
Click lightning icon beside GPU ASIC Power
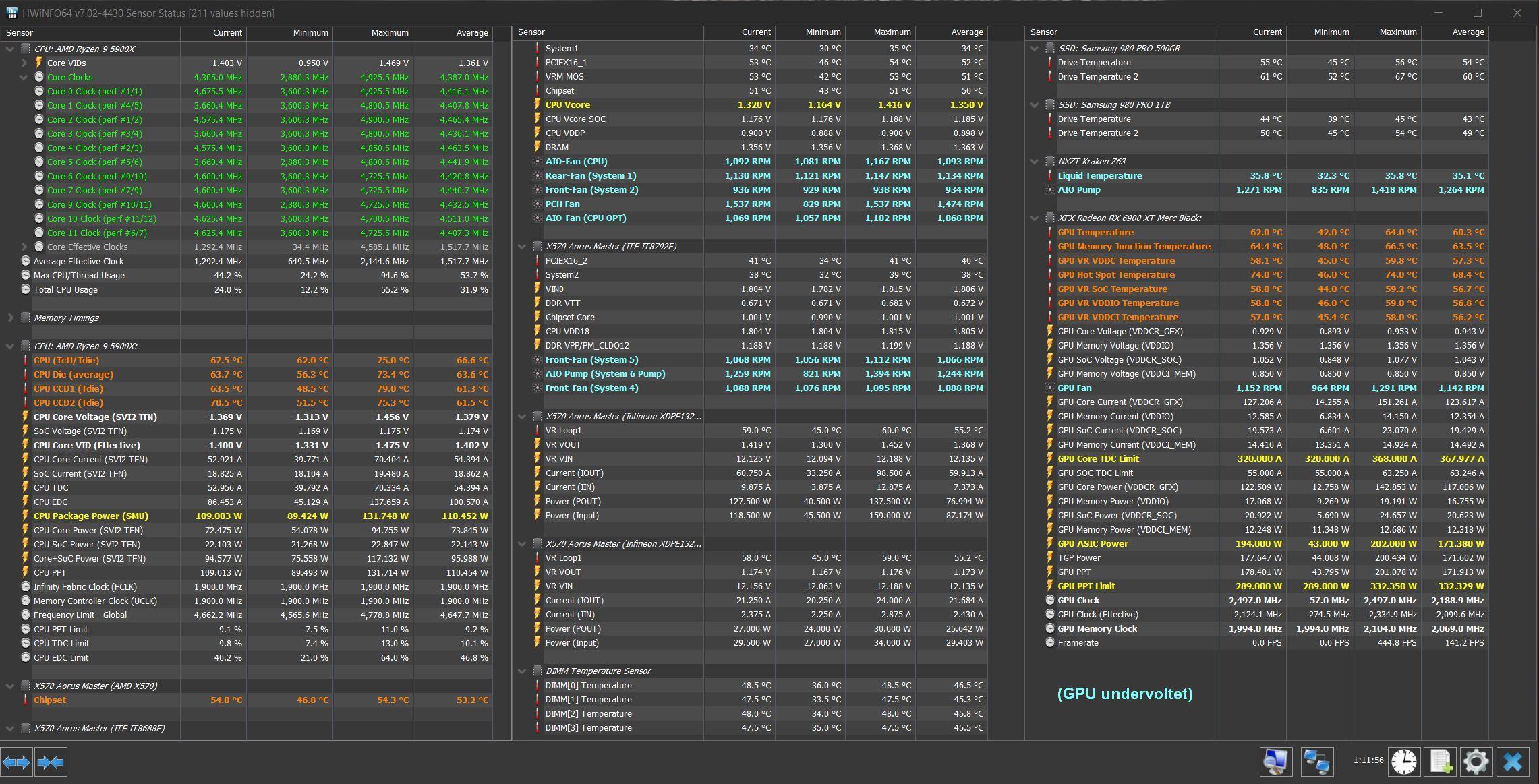point(1049,543)
